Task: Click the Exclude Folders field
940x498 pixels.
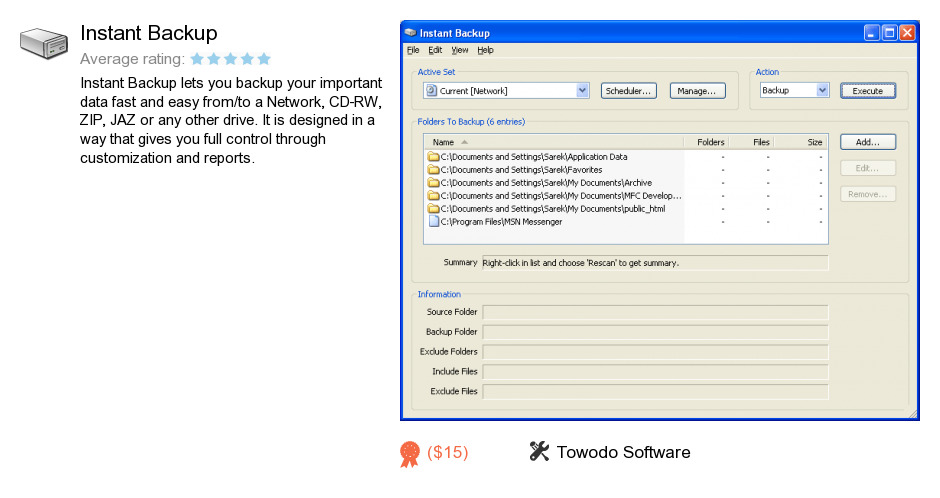Action: pyautogui.click(x=655, y=352)
